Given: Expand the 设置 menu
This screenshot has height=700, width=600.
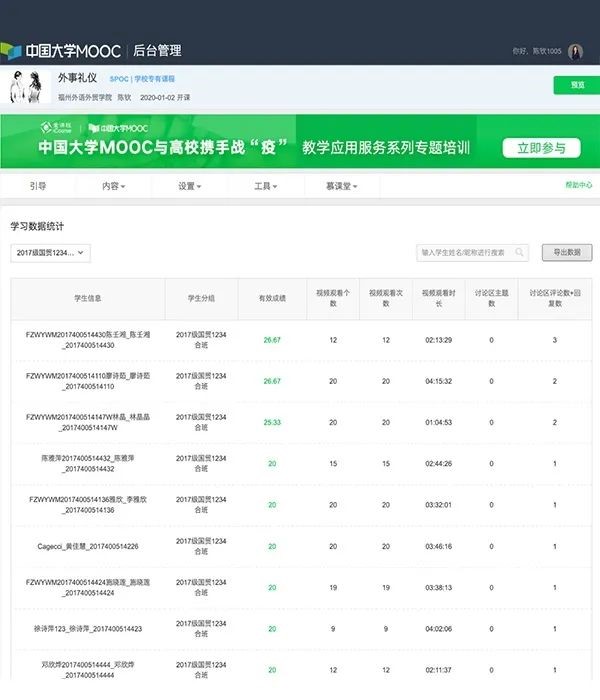Looking at the screenshot, I should (x=189, y=186).
